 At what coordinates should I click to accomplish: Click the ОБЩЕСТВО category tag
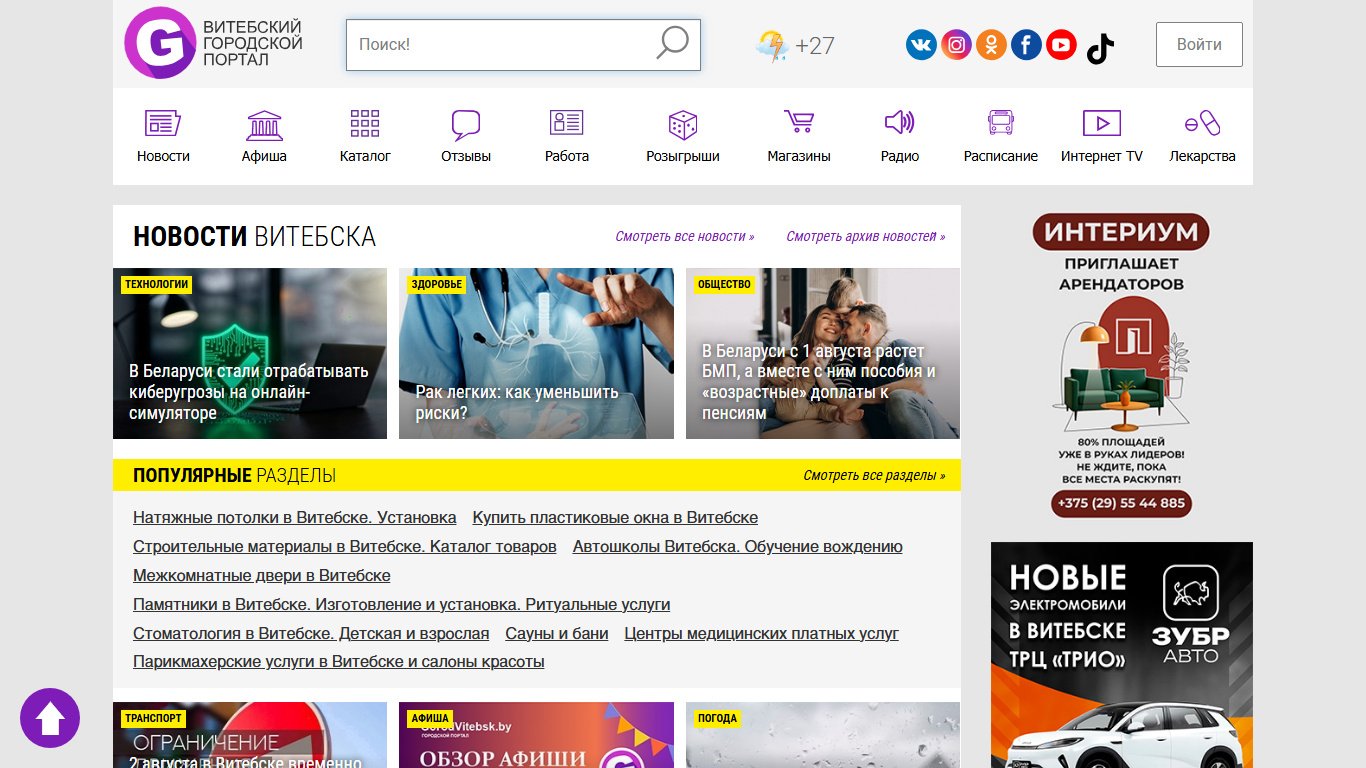point(724,284)
